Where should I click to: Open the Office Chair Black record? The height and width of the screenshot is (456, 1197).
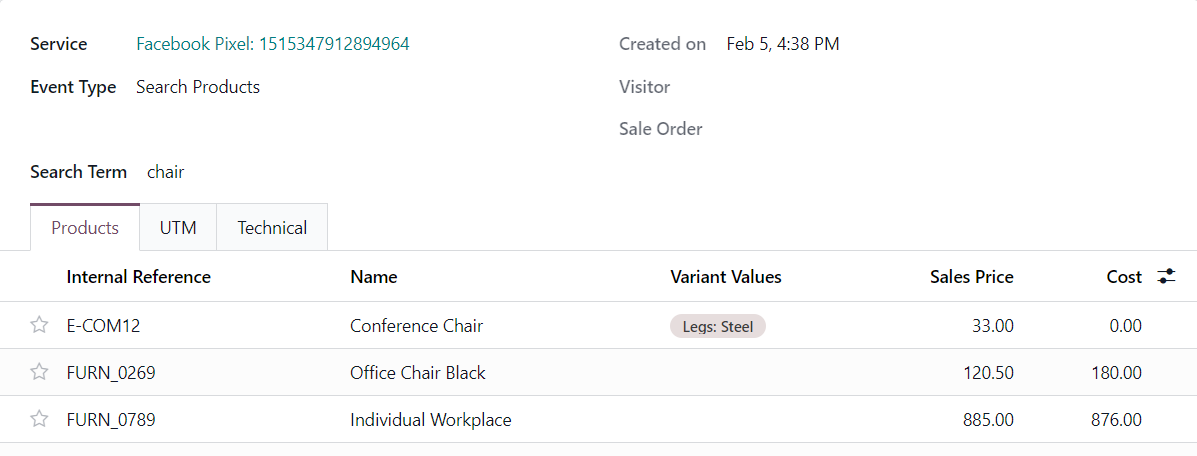click(417, 373)
